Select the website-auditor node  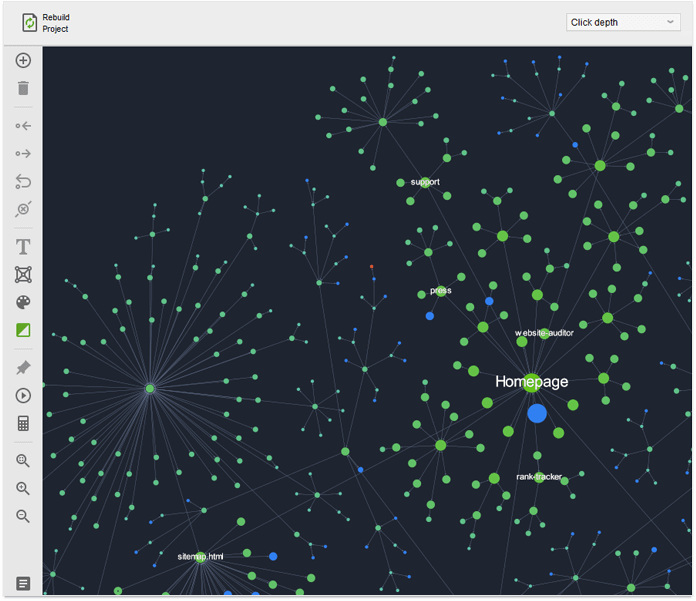[x=544, y=334]
